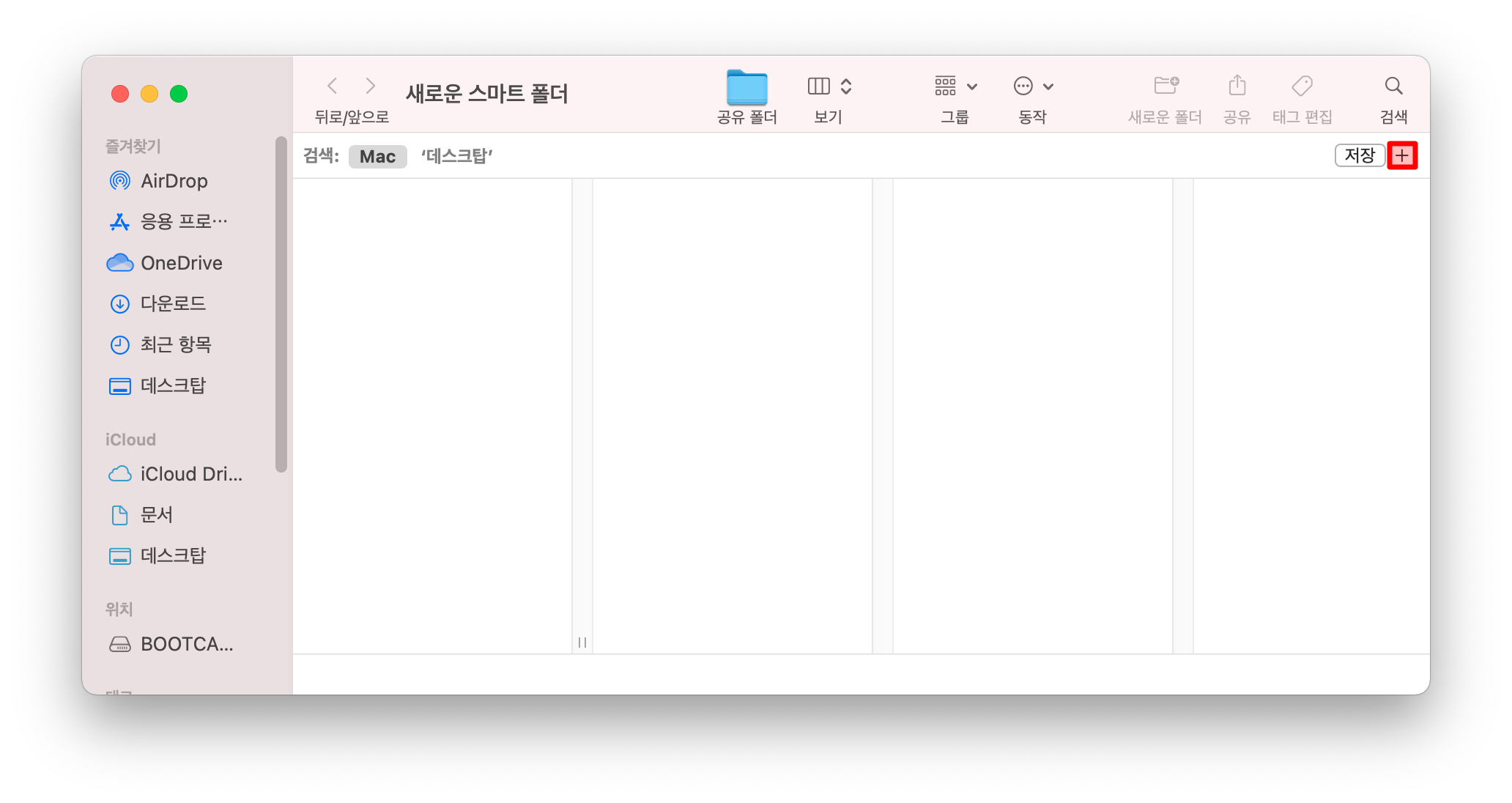
Task: Add search criteria with plus button
Action: (x=1401, y=155)
